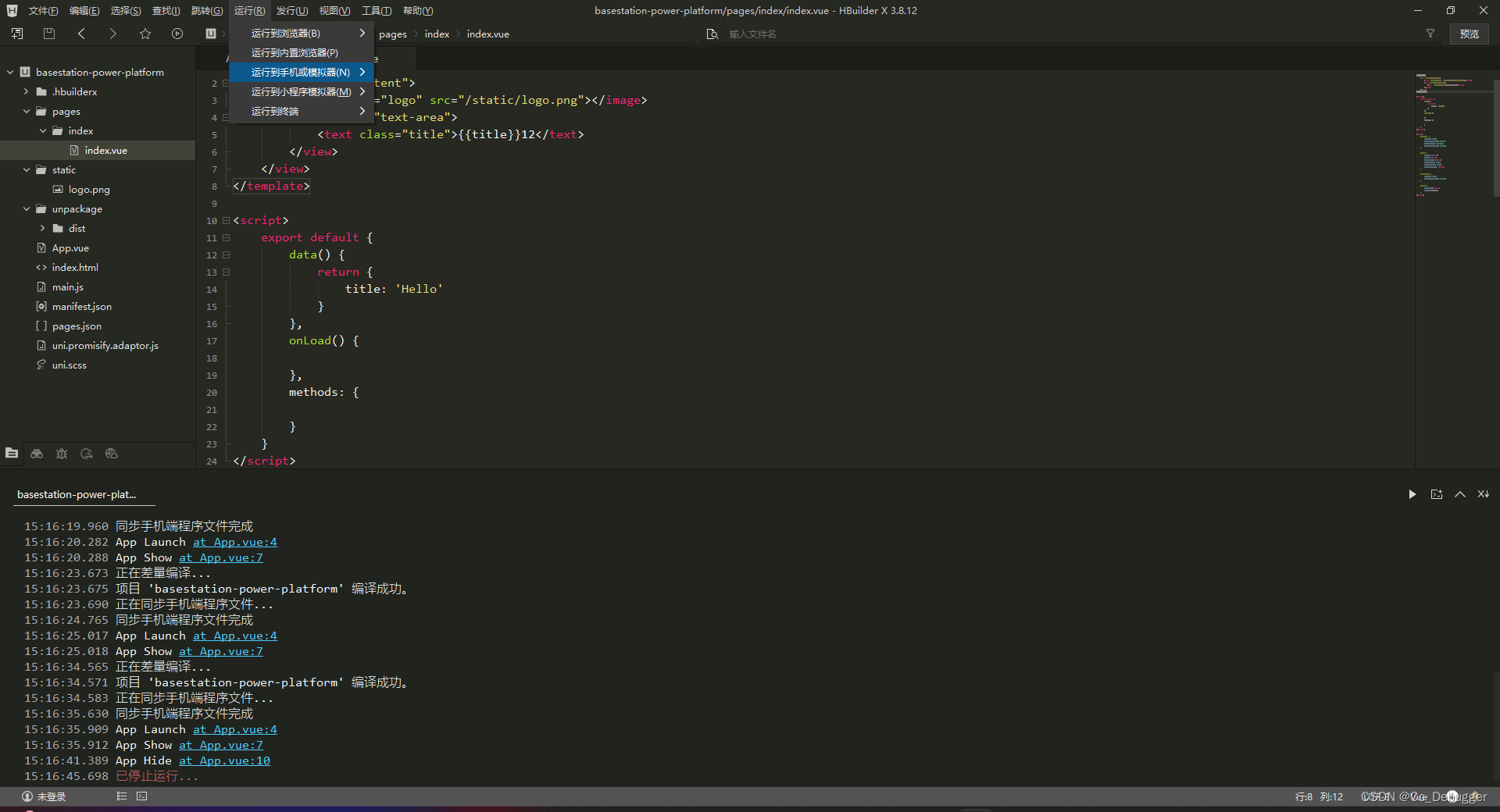Click the 未登录 login status item
Image resolution: width=1500 pixels, height=812 pixels.
44,796
